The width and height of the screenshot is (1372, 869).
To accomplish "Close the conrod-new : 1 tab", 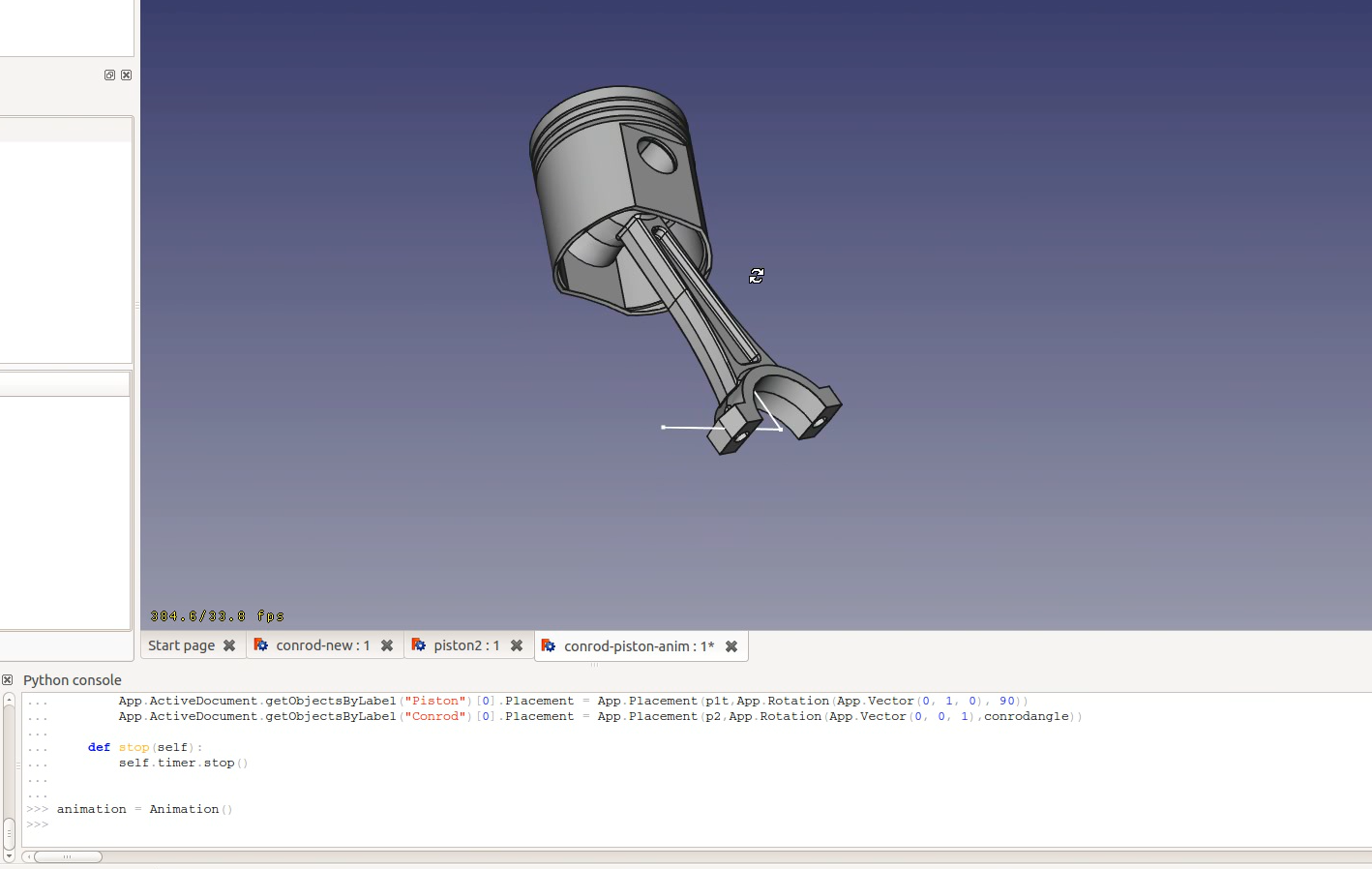I will click(387, 644).
